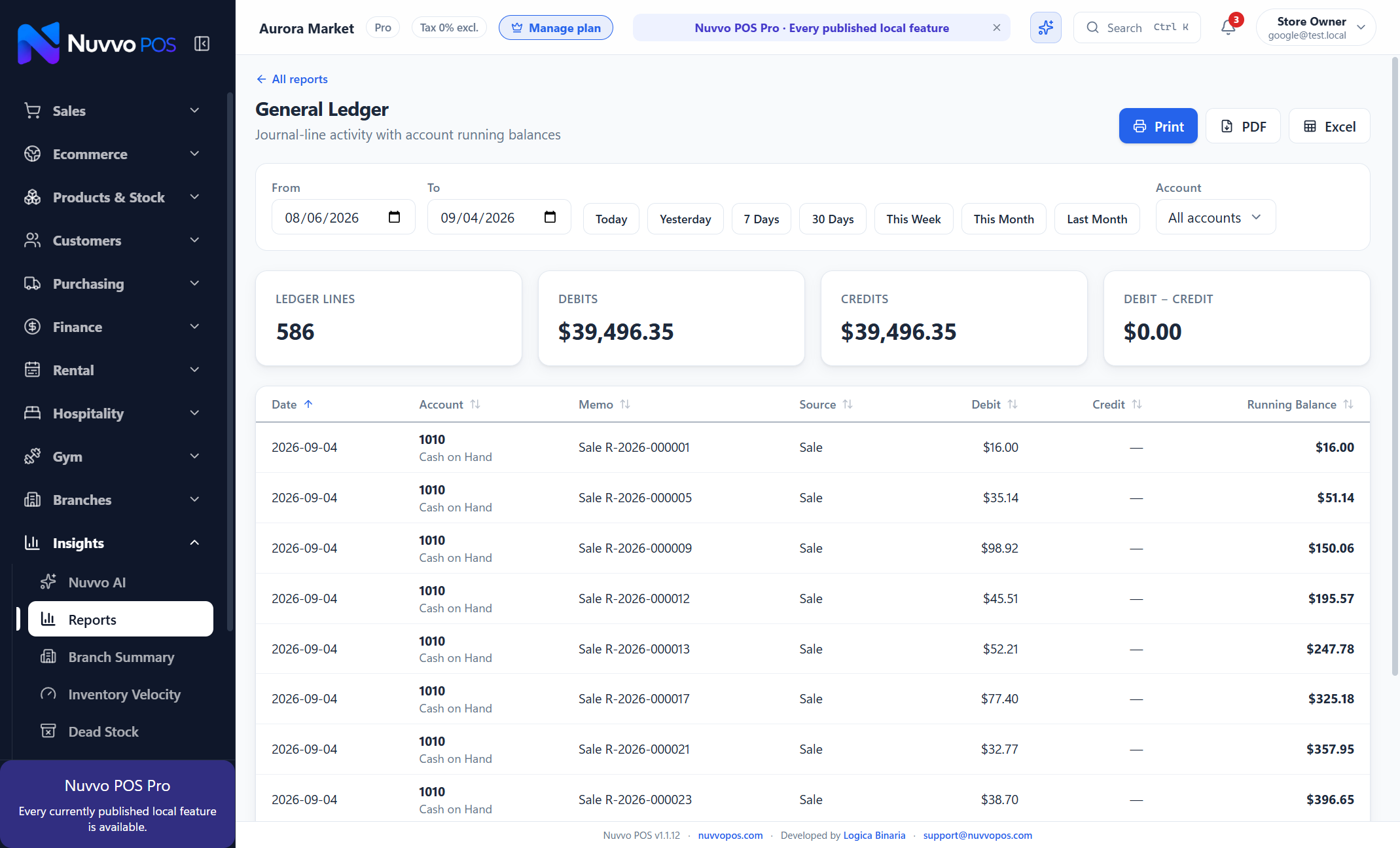1400x848 pixels.
Task: Filter by Last Month
Action: tap(1097, 219)
